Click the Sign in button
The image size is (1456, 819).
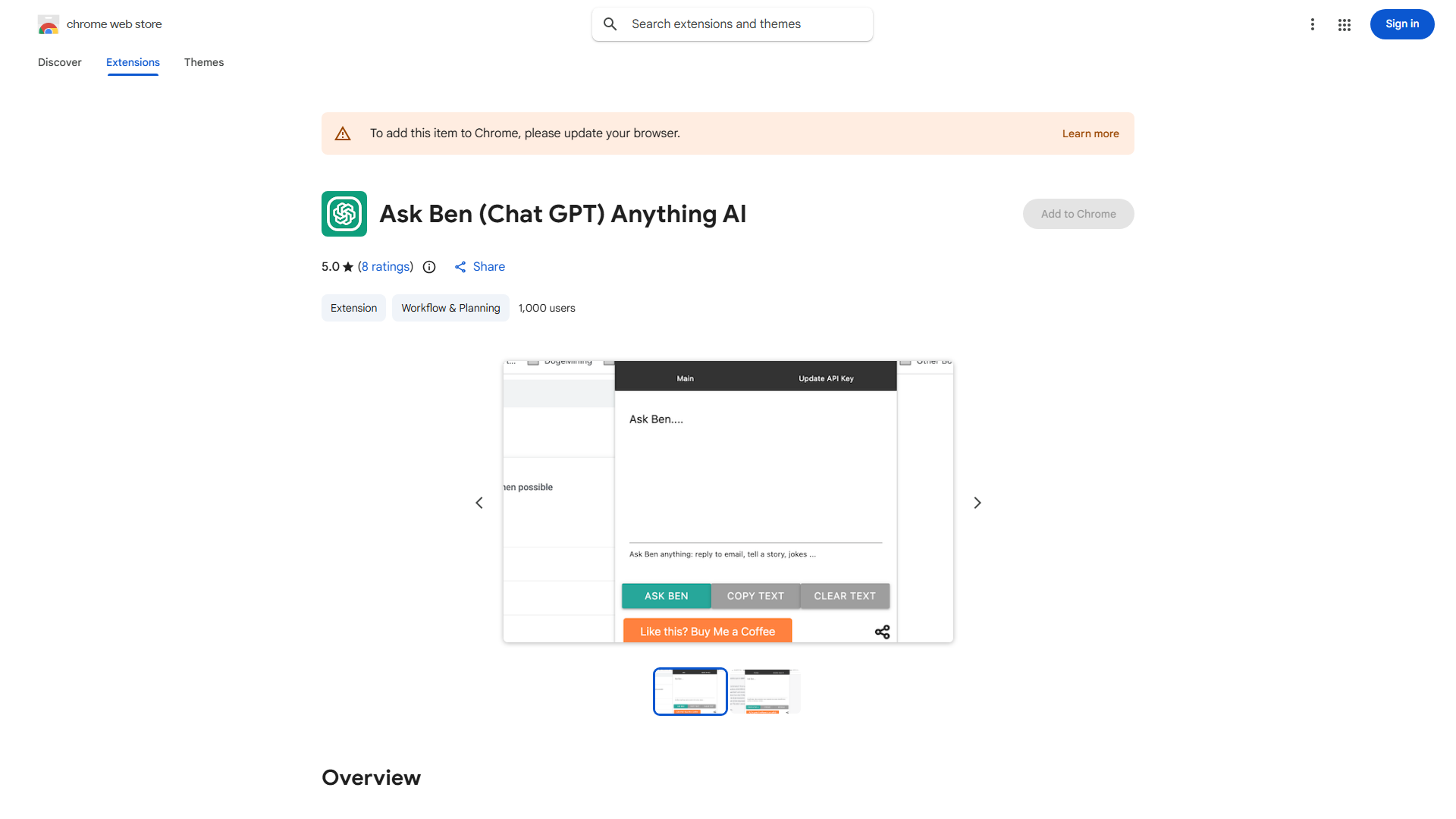(x=1402, y=24)
